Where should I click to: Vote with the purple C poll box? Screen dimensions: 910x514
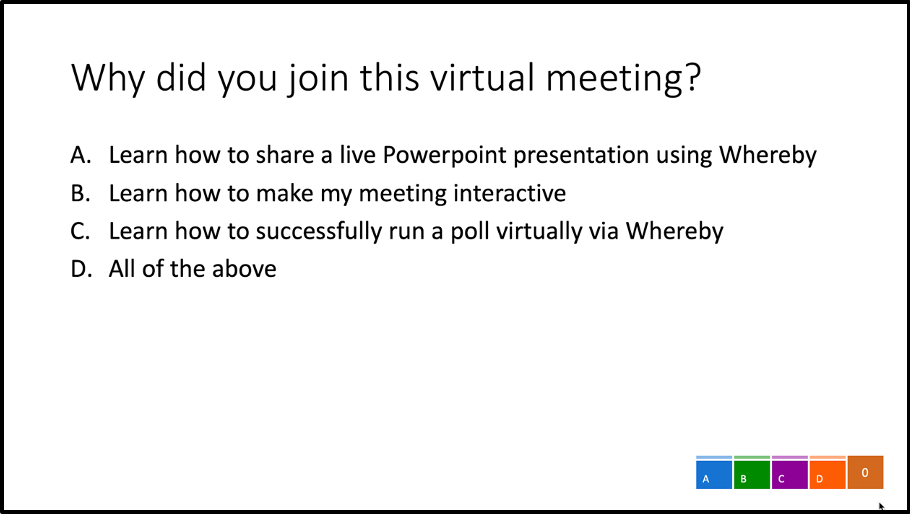click(x=789, y=475)
